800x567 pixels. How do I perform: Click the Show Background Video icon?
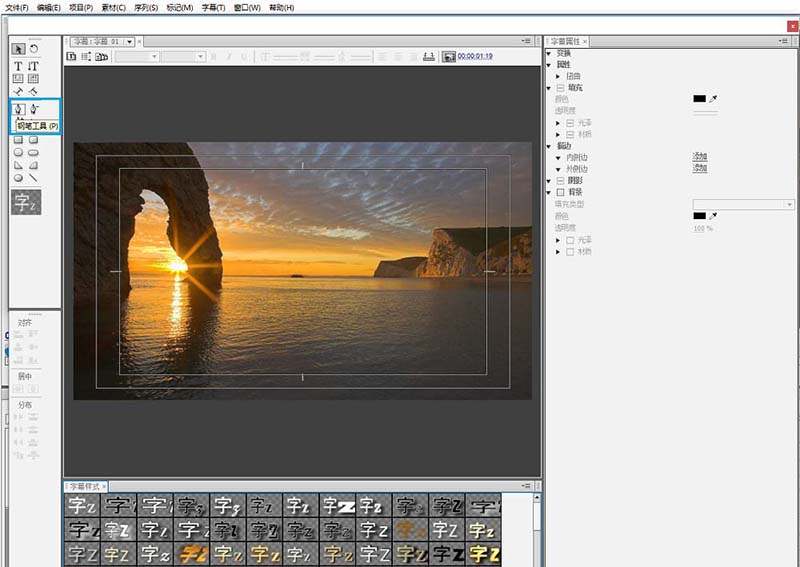(x=449, y=57)
